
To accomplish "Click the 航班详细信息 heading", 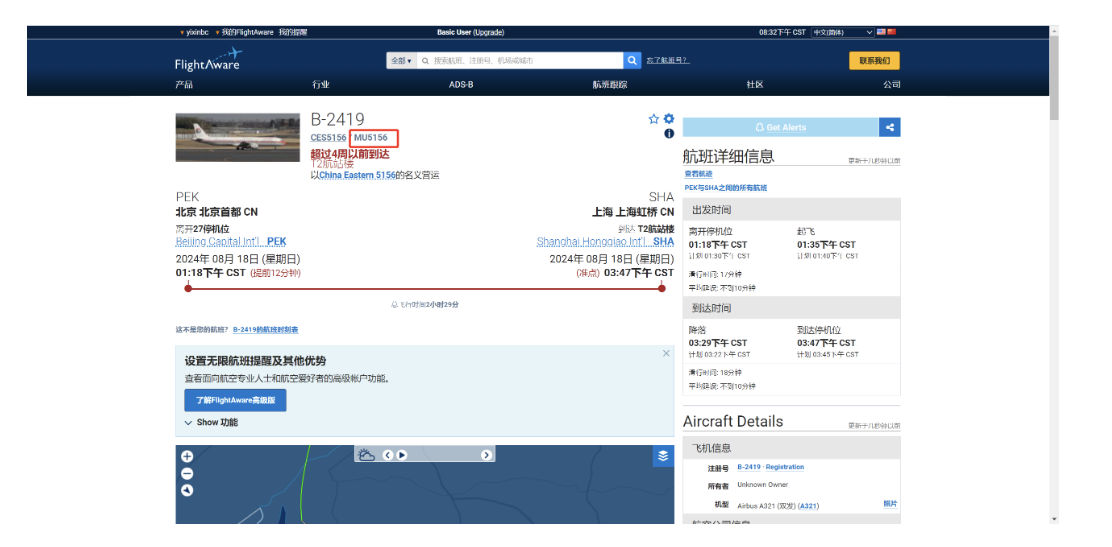I will click(728, 157).
